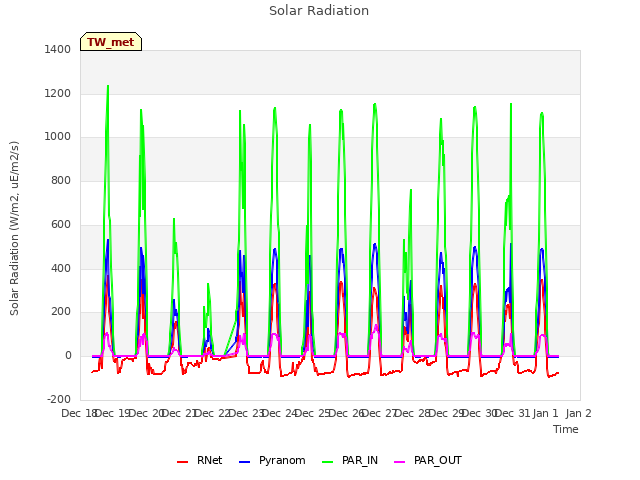This screenshot has height=480, width=640.
Task: Click the 1000 y-axis tick label
Action: tap(58, 137)
